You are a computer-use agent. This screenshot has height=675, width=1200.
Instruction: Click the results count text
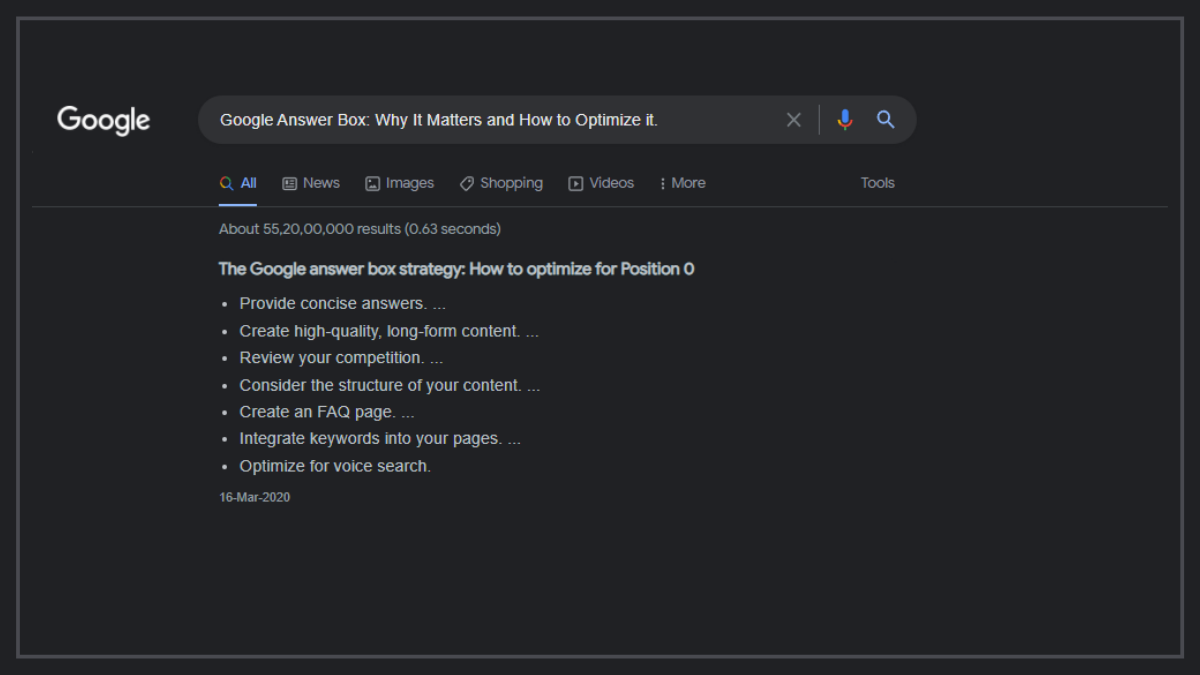pyautogui.click(x=360, y=229)
